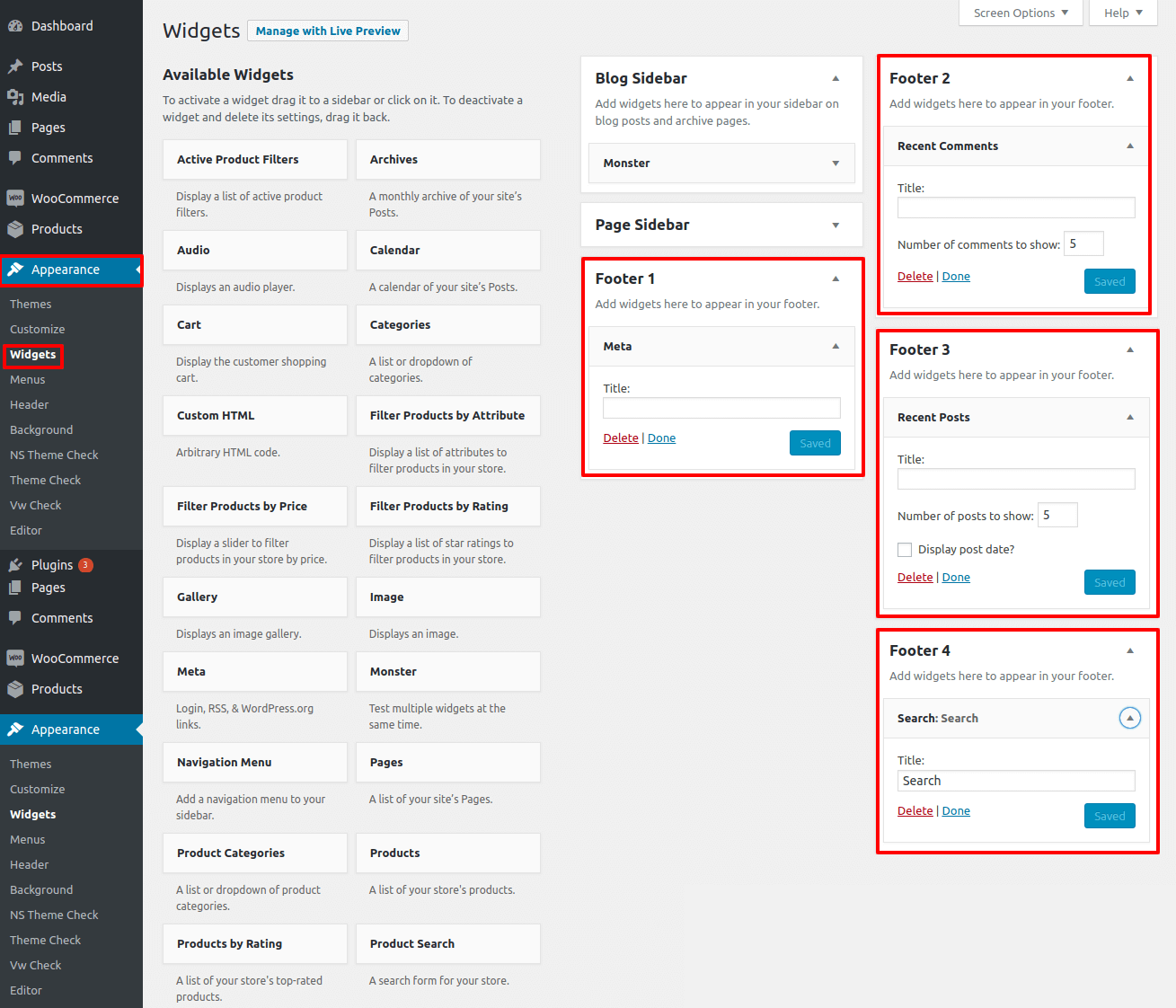Click the Plugins update count badge
The height and width of the screenshot is (1008, 1176).
point(85,565)
